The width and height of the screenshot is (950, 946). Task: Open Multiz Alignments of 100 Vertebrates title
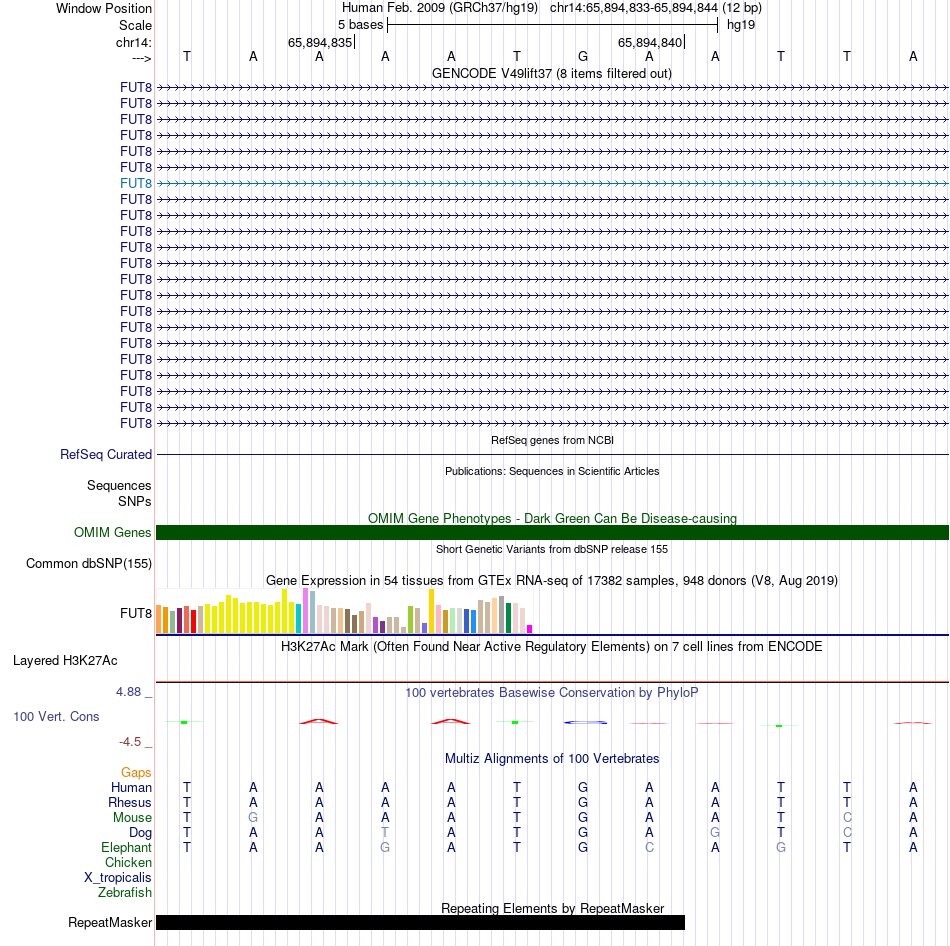(552, 758)
